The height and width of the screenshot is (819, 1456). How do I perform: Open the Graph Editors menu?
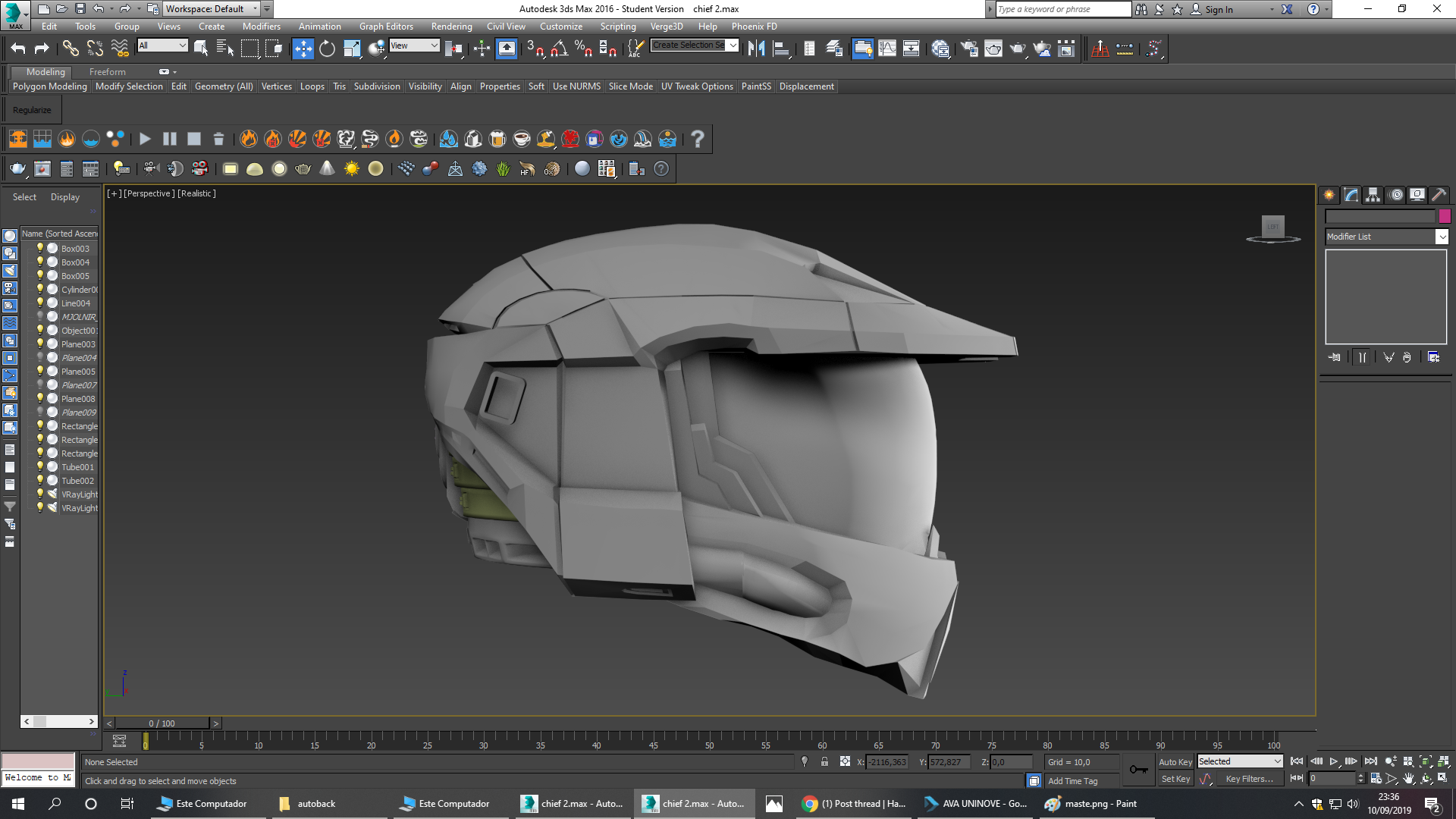click(x=386, y=27)
